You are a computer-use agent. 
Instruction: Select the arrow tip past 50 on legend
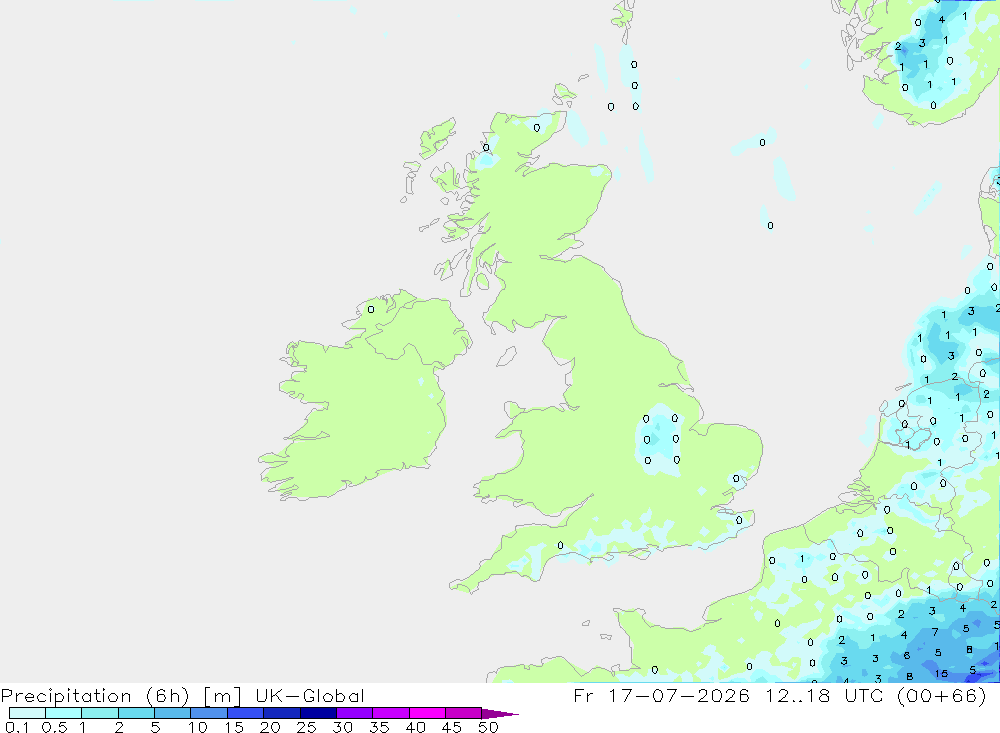coord(501,714)
